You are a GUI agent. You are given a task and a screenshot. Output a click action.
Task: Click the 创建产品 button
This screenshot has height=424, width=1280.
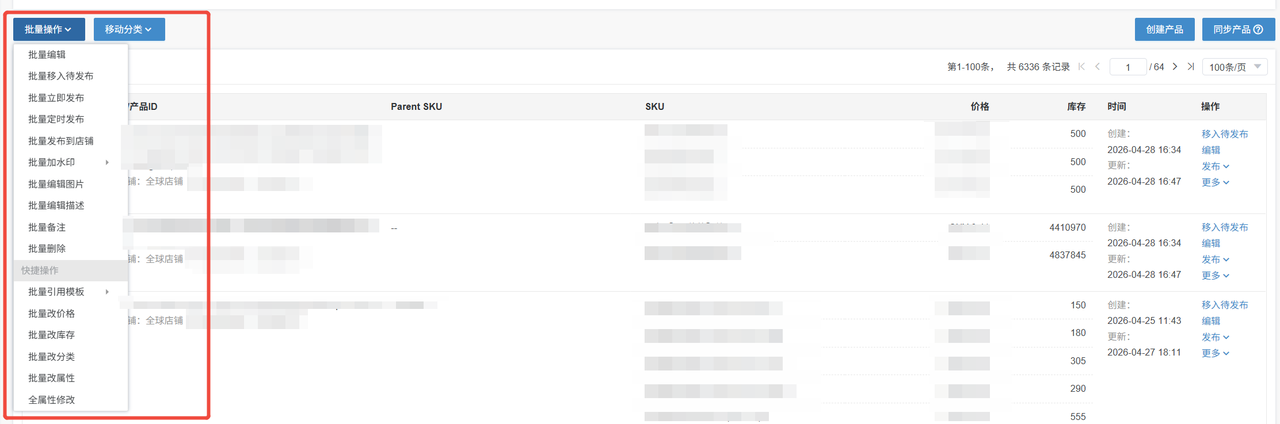click(1164, 30)
